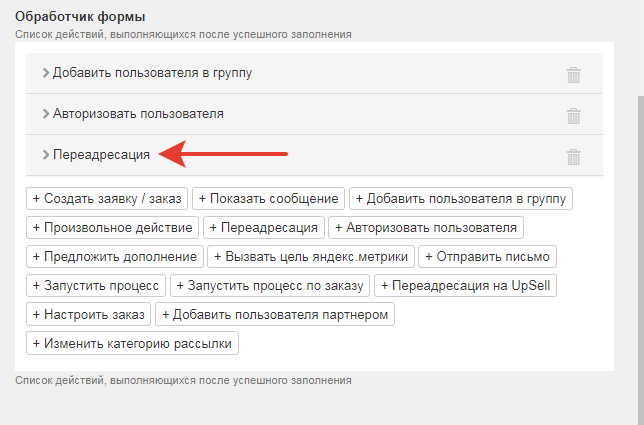Expand the 'Добавить пользователя в группу' row chevron
644x425 pixels.
click(x=46, y=73)
